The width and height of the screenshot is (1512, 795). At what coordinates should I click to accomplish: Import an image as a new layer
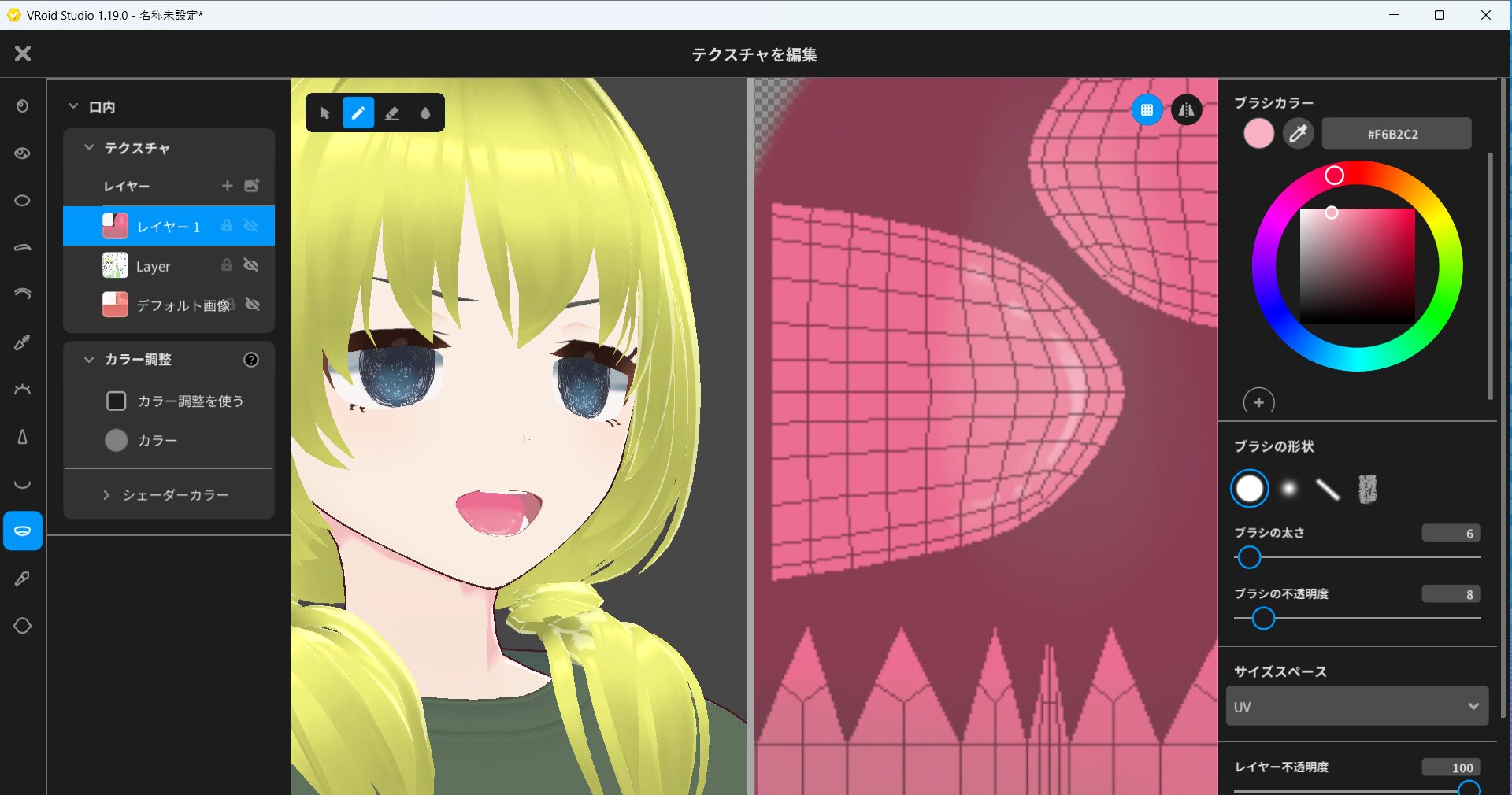[x=252, y=186]
